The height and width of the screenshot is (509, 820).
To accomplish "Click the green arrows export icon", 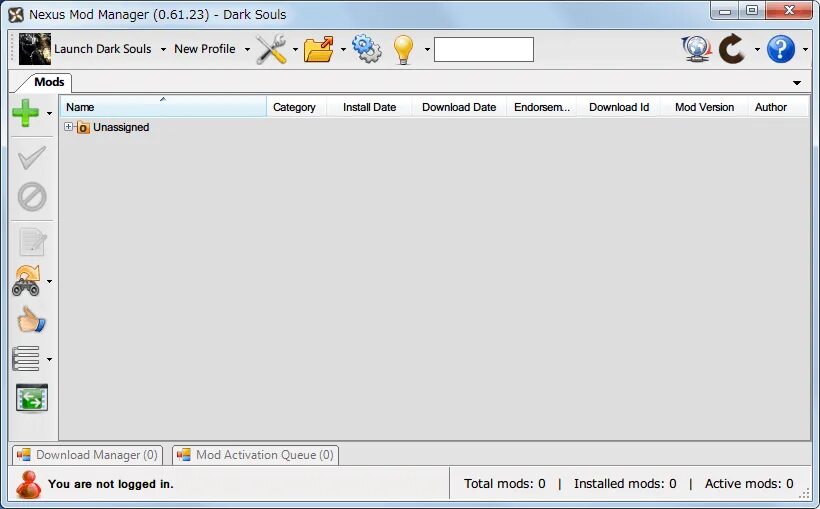I will [x=32, y=398].
